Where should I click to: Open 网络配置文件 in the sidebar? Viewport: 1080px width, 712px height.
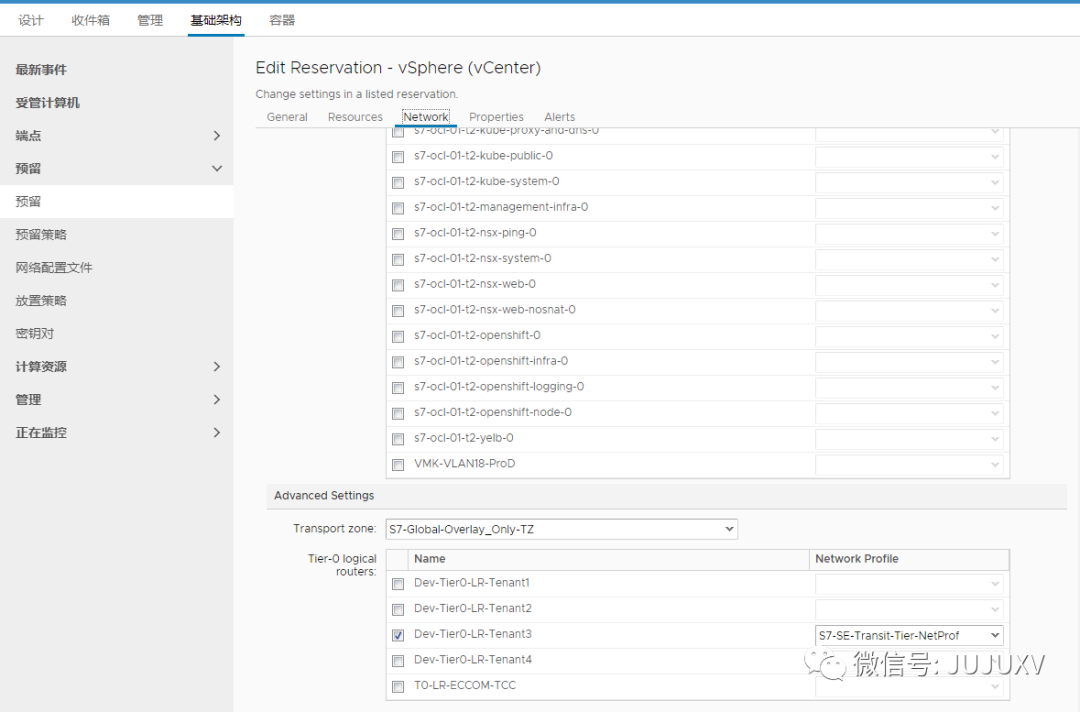[x=54, y=268]
